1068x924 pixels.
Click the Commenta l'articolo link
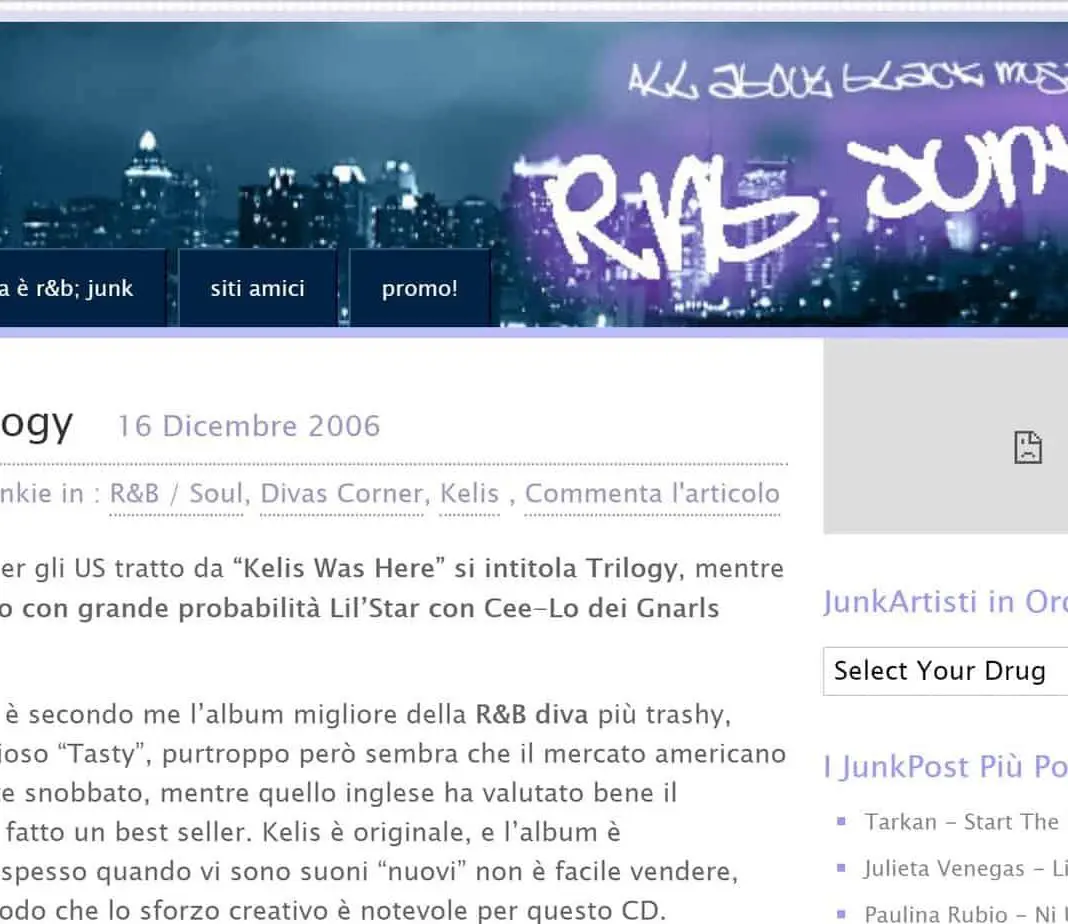(x=652, y=493)
